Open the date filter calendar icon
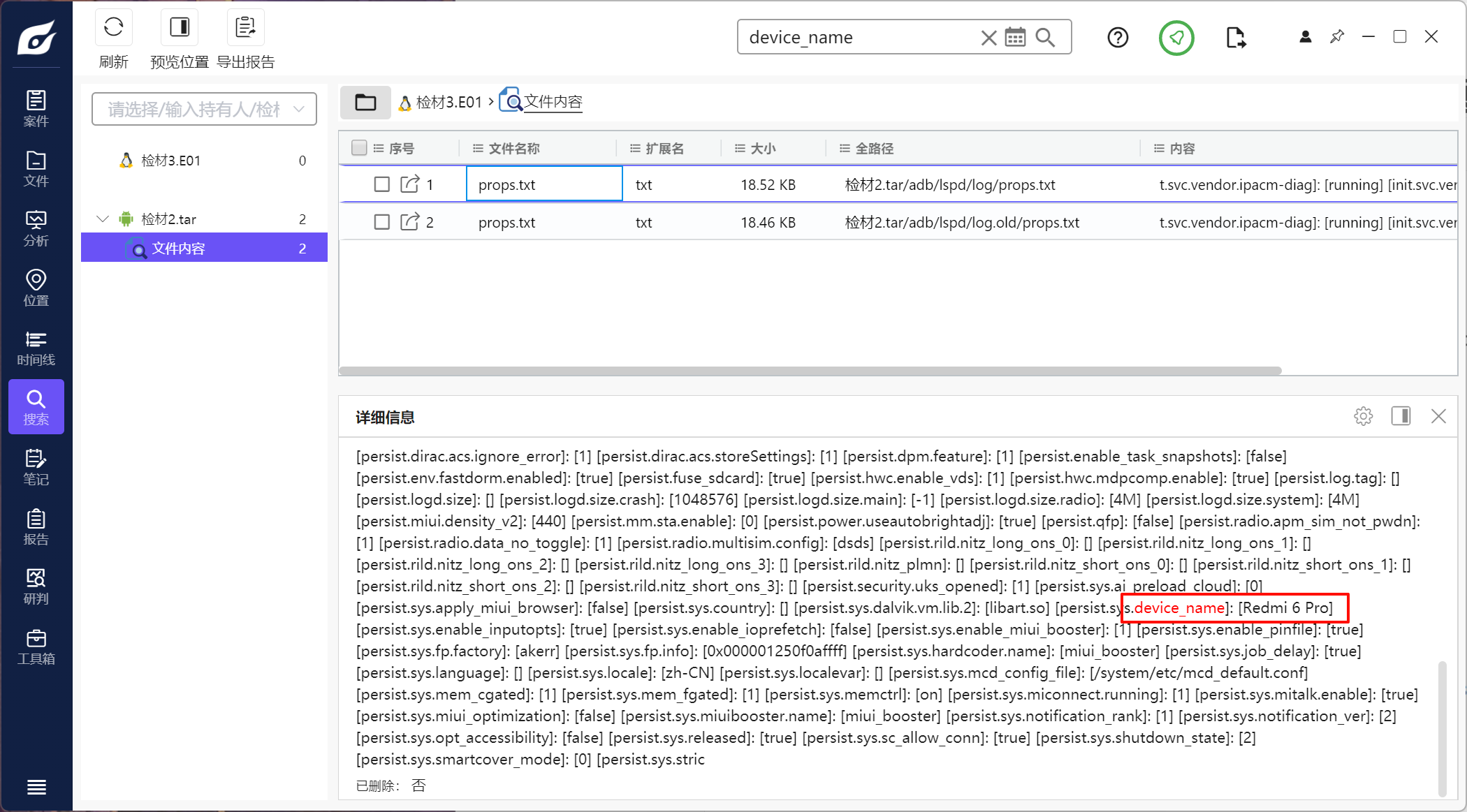1467x812 pixels. 1015,37
